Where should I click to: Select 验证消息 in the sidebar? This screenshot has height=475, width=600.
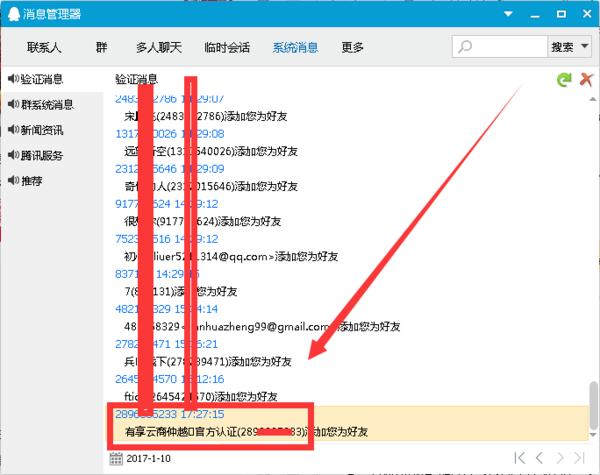click(x=52, y=79)
